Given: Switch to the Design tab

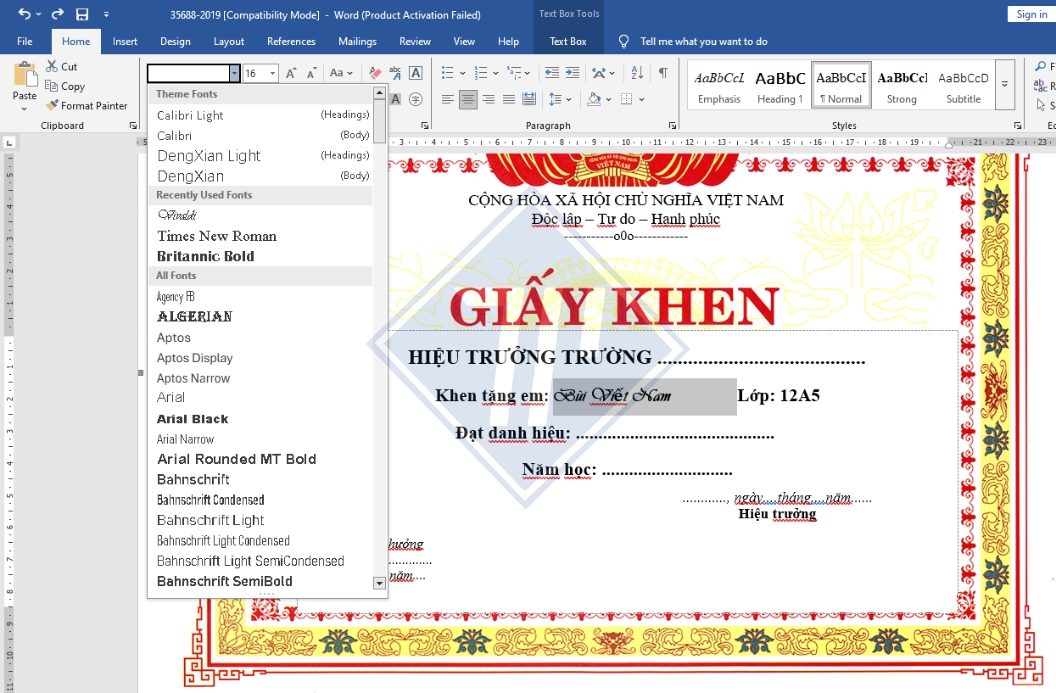Looking at the screenshot, I should (175, 42).
